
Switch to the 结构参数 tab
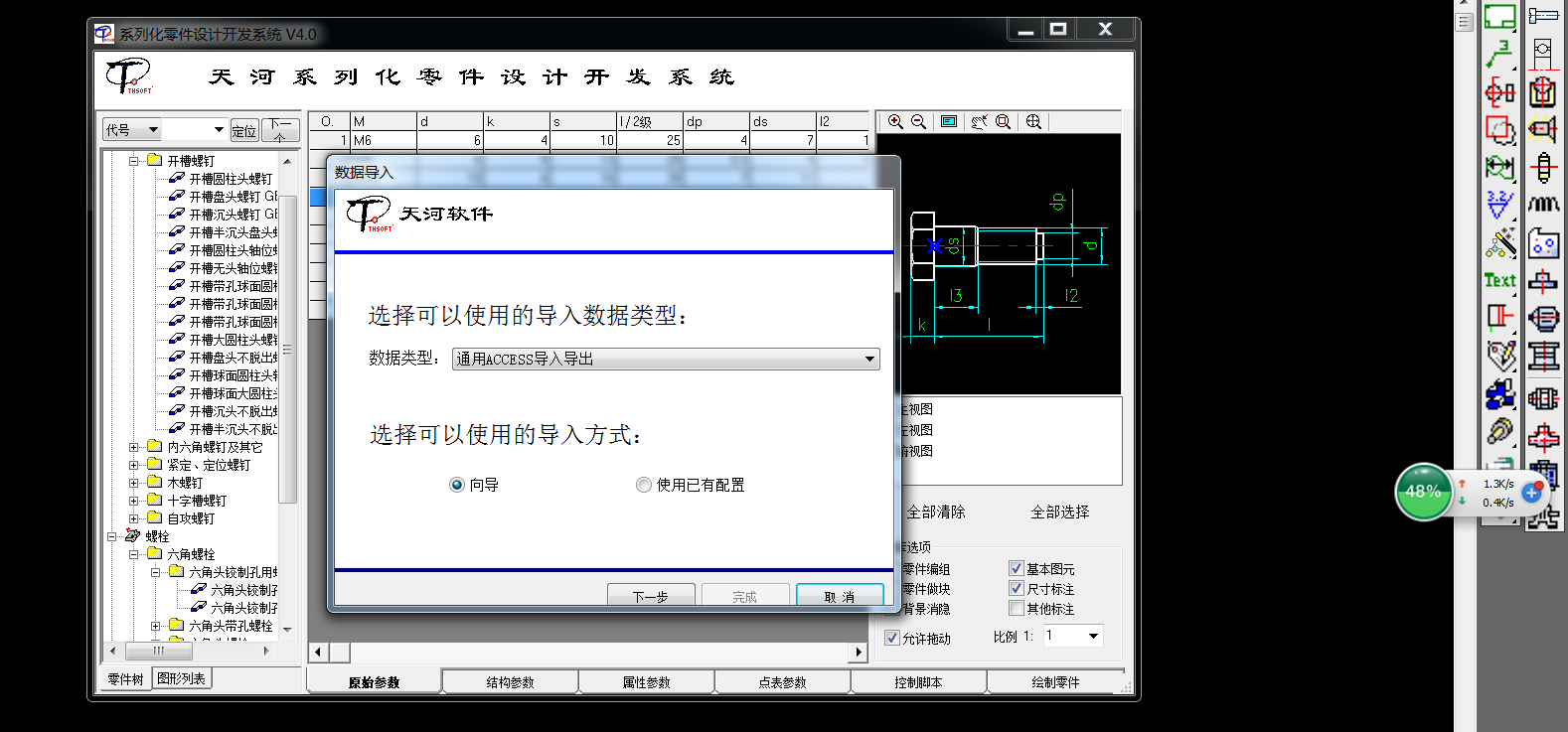click(x=510, y=681)
